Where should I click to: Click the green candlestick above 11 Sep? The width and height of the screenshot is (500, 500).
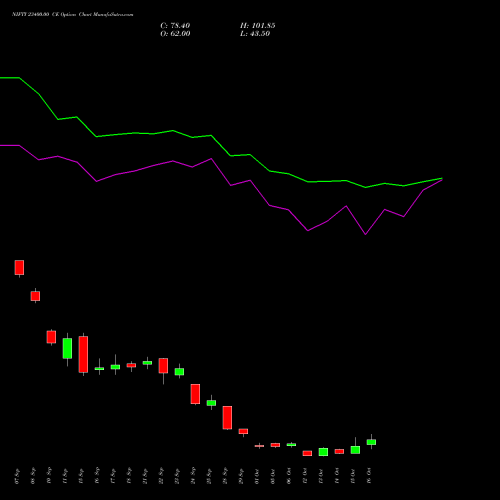point(67,348)
